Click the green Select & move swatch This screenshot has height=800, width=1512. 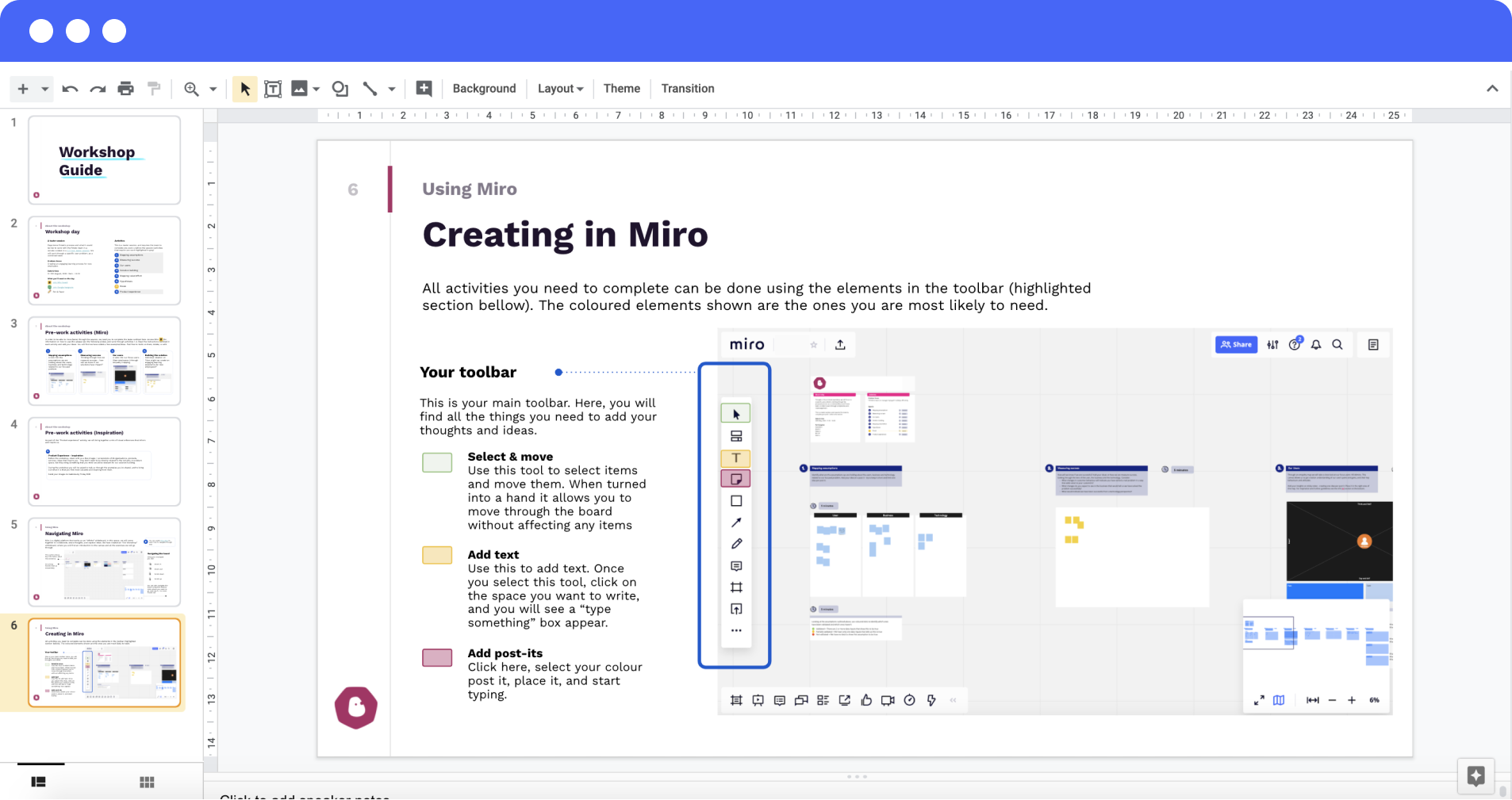pos(437,462)
